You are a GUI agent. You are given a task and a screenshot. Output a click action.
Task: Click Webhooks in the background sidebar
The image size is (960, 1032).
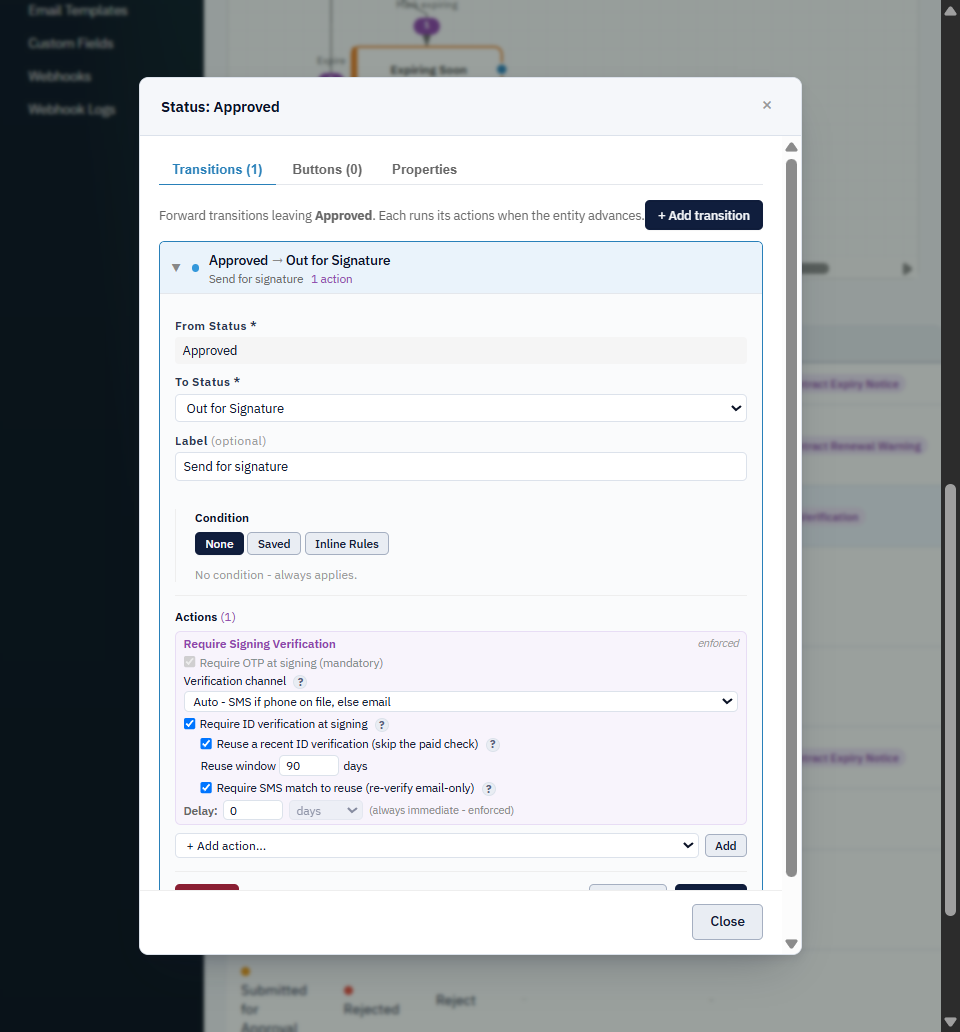60,76
